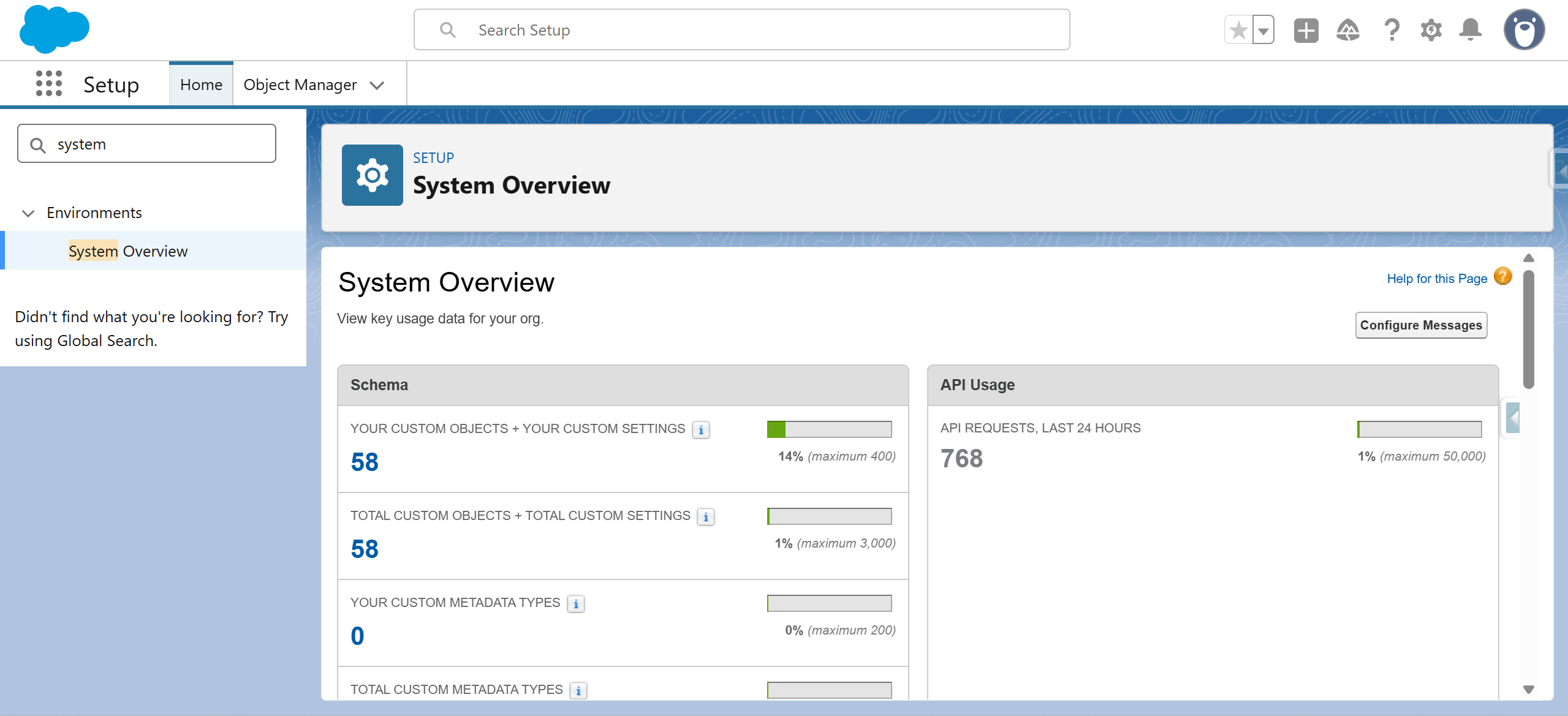This screenshot has height=716, width=1568.
Task: Switch to the Home tab
Action: coord(201,85)
